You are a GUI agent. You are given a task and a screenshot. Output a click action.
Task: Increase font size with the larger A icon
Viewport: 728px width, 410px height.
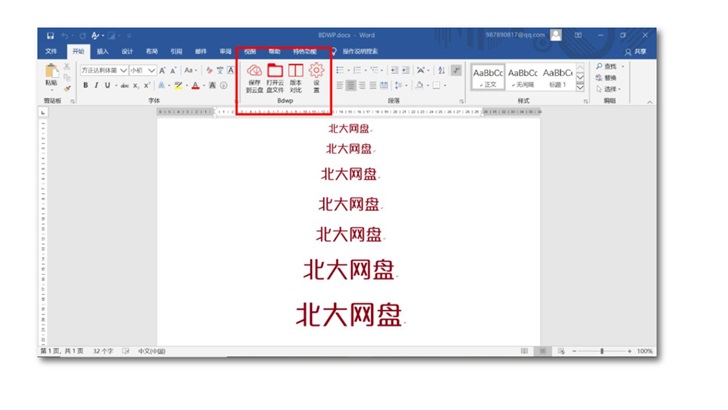tap(162, 71)
